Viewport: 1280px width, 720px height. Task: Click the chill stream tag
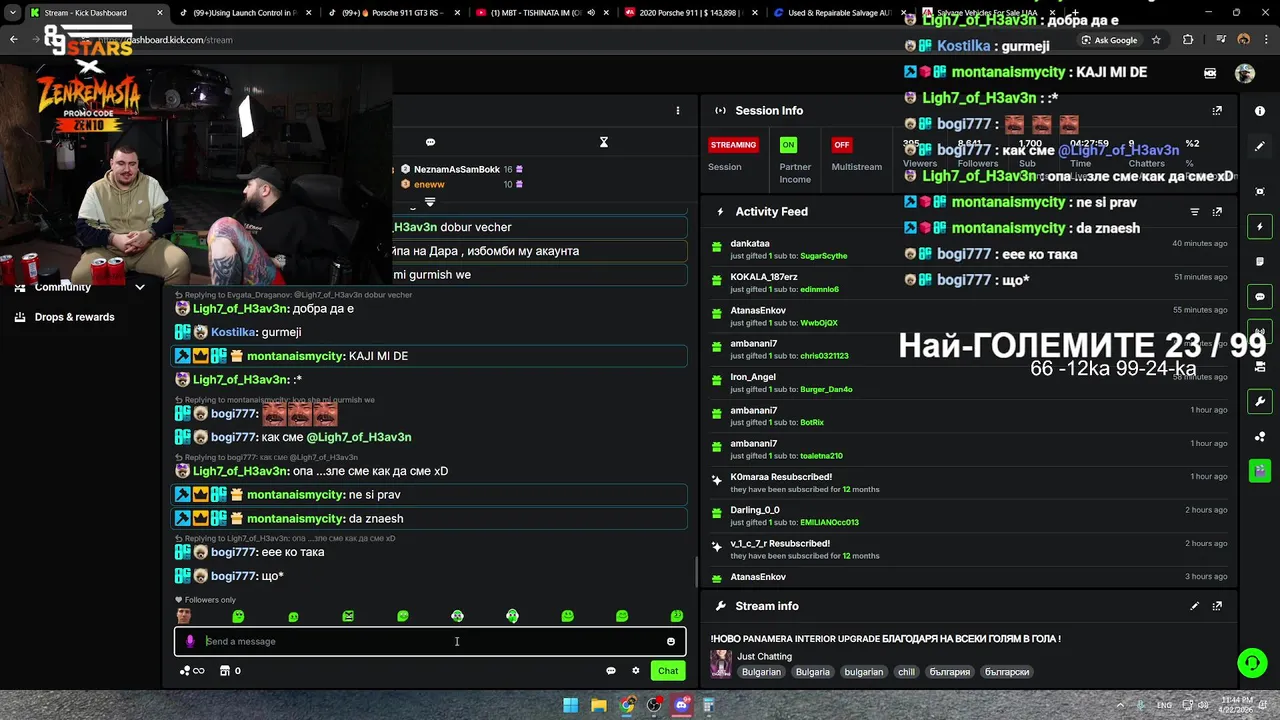click(x=906, y=672)
